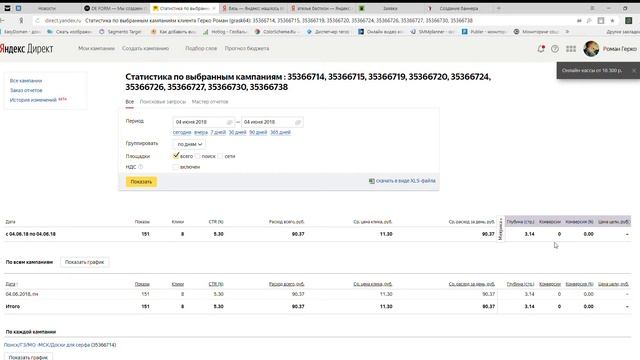Enable the поиск placements checkbox
The width and height of the screenshot is (640, 360).
198,156
